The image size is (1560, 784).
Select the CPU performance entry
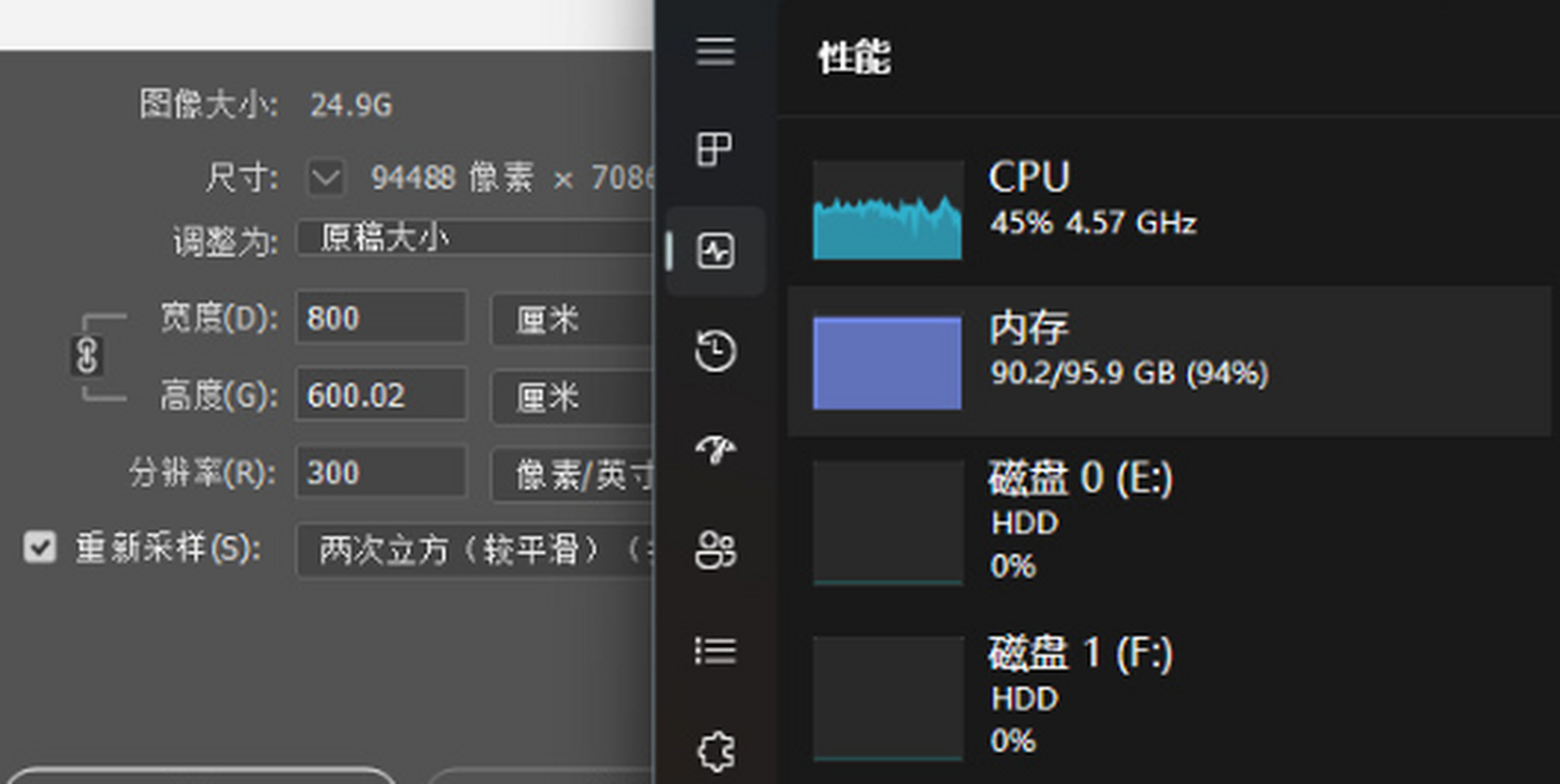coord(1169,210)
